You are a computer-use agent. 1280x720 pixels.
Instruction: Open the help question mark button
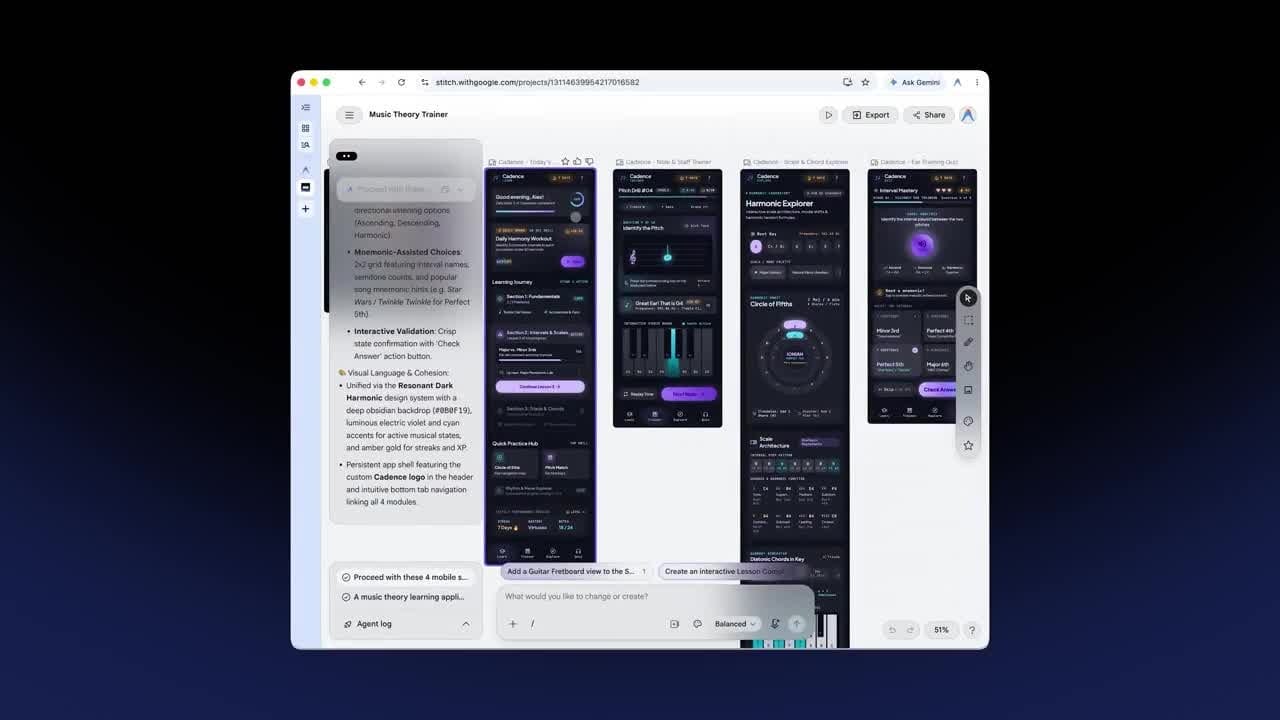click(971, 630)
